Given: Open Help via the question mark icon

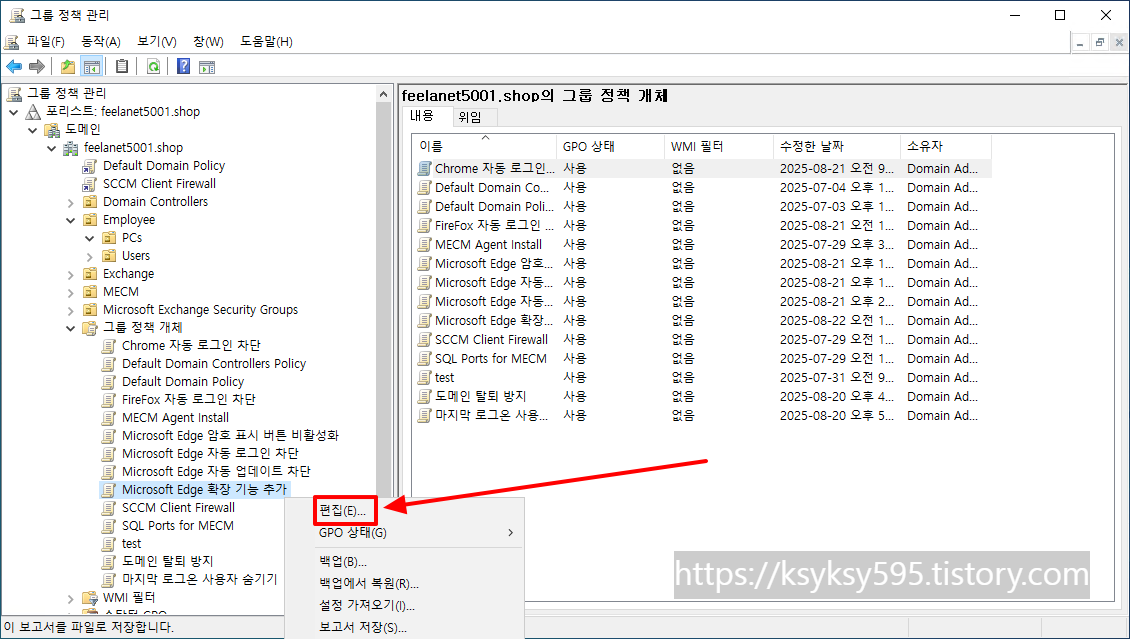Looking at the screenshot, I should (x=184, y=66).
